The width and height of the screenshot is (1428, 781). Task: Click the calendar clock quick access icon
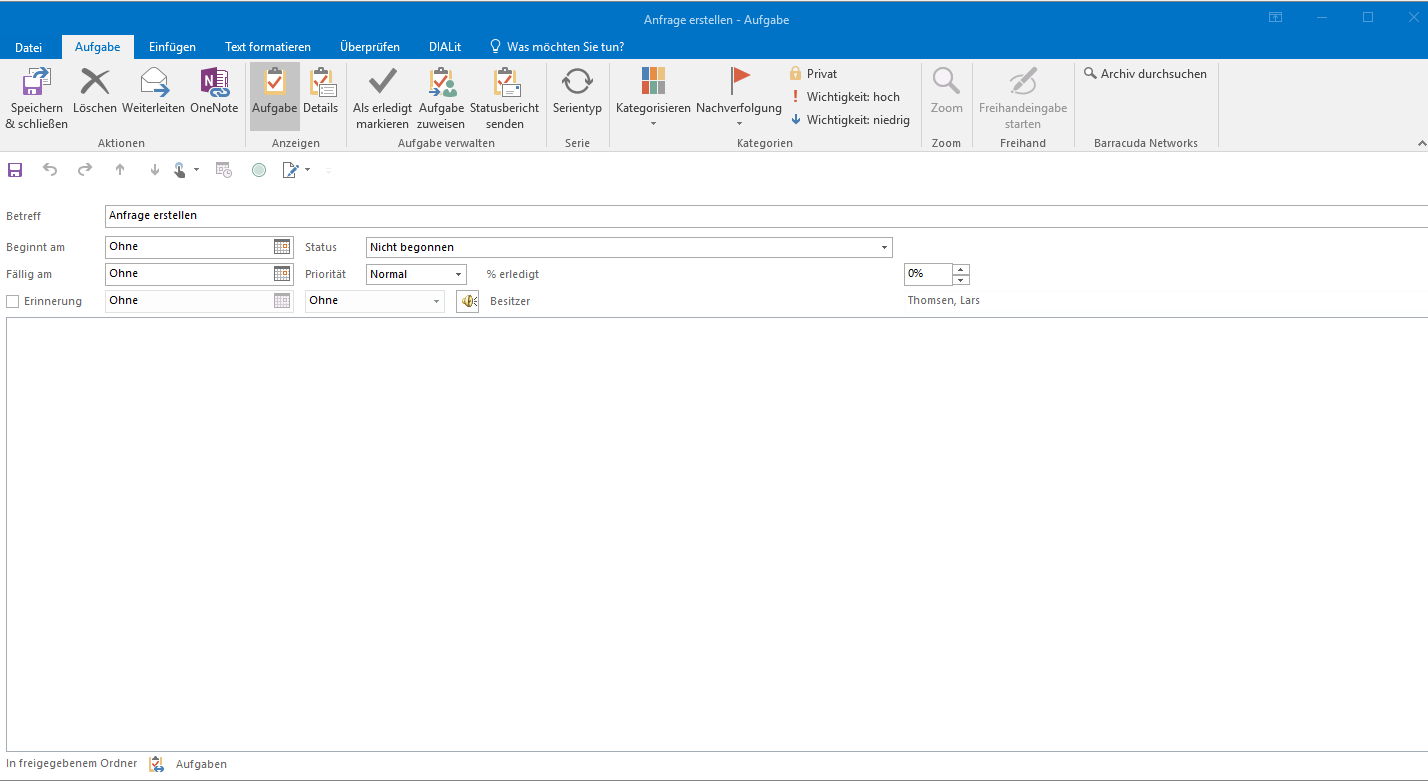(224, 170)
